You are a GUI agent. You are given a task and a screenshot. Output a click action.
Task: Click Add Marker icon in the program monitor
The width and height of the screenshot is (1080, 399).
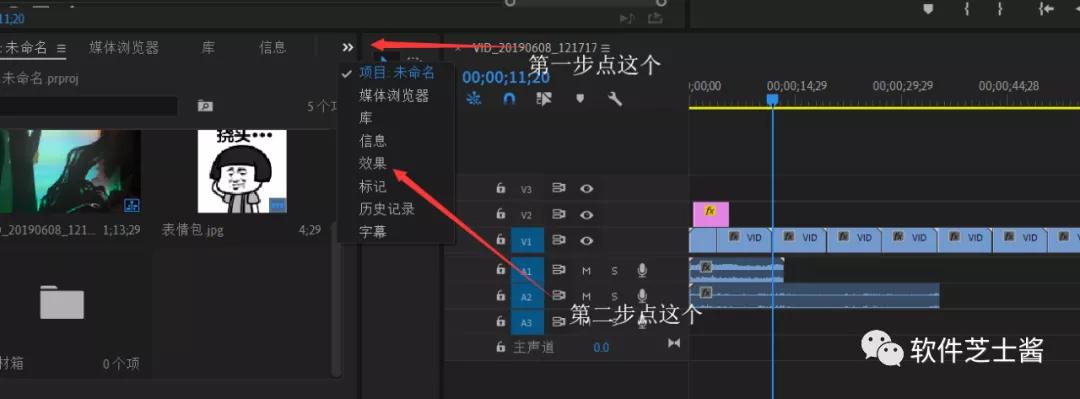point(928,9)
